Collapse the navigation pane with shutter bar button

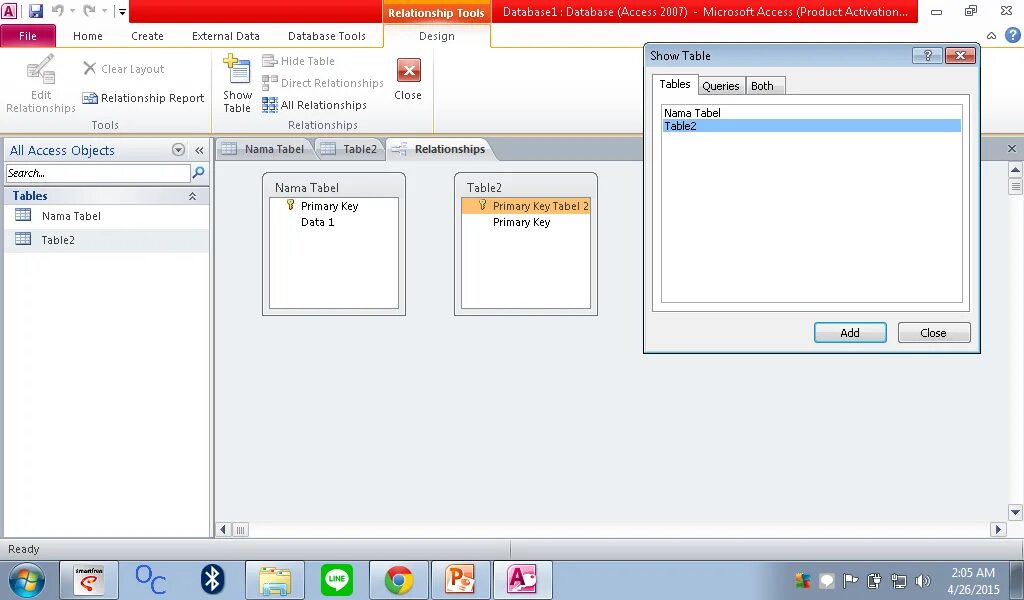(x=199, y=150)
